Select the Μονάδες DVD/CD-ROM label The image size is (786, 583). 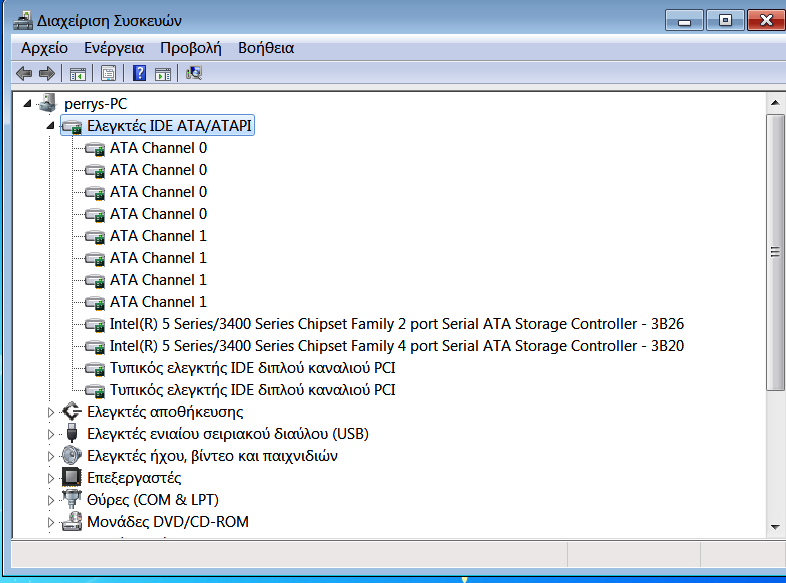tap(167, 522)
